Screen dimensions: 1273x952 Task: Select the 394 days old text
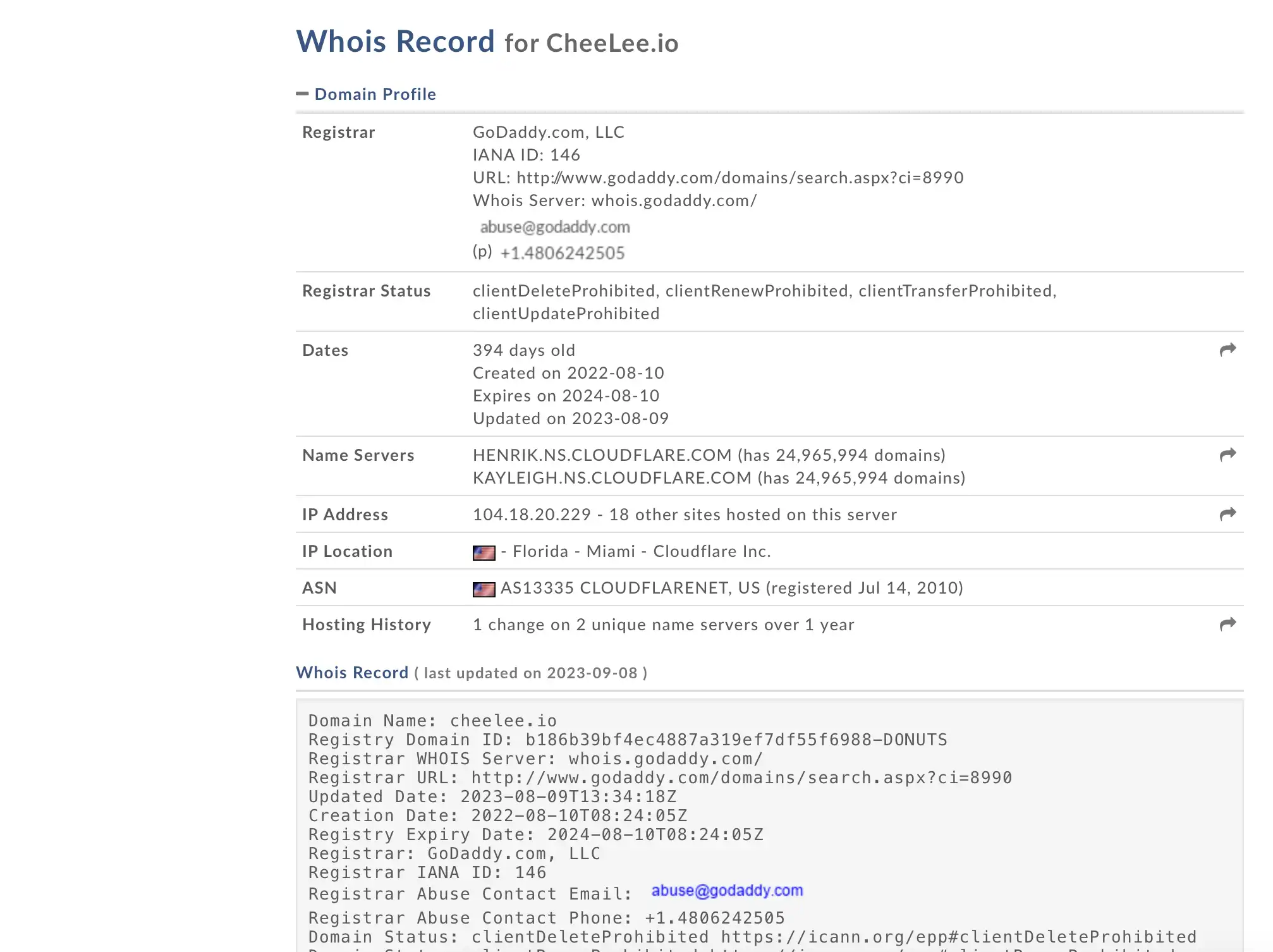(x=524, y=350)
